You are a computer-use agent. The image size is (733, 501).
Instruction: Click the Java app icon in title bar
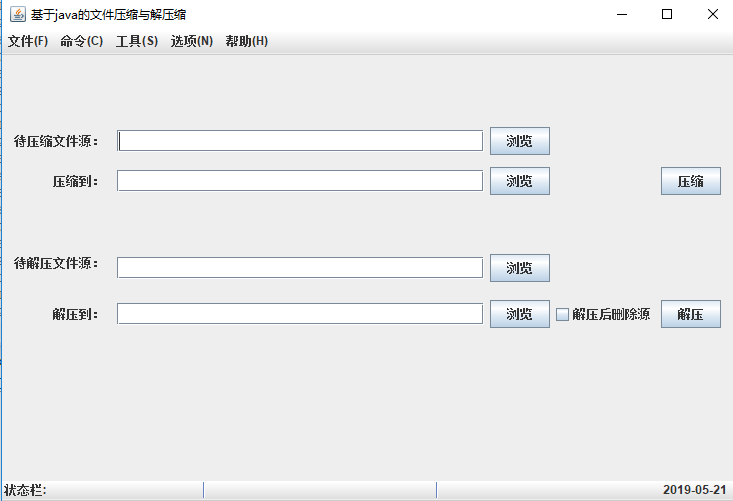click(x=18, y=14)
